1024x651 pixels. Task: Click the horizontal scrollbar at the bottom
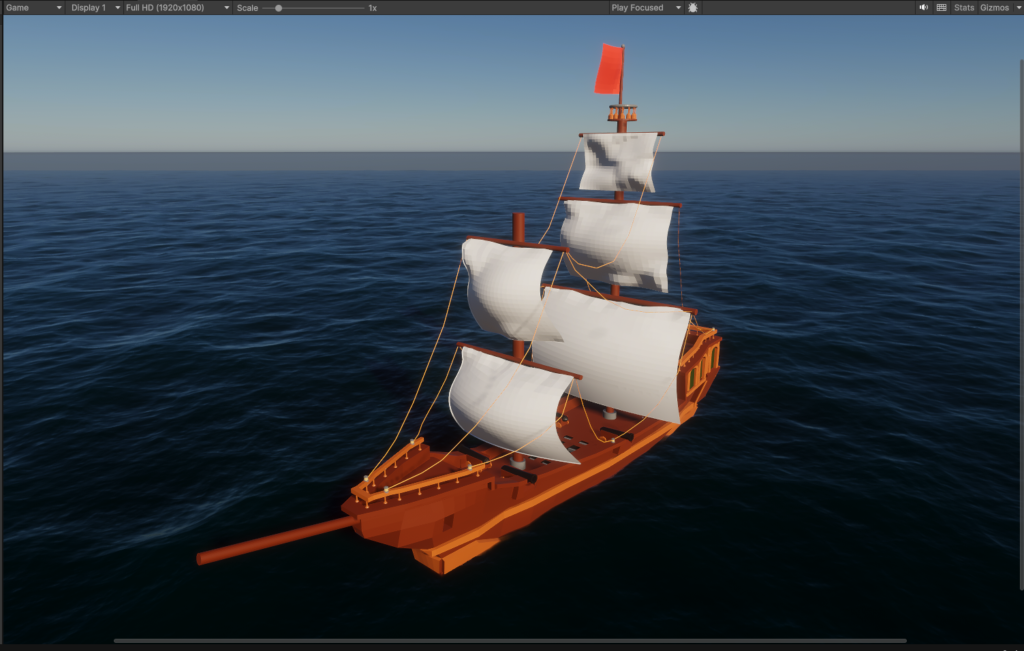510,640
